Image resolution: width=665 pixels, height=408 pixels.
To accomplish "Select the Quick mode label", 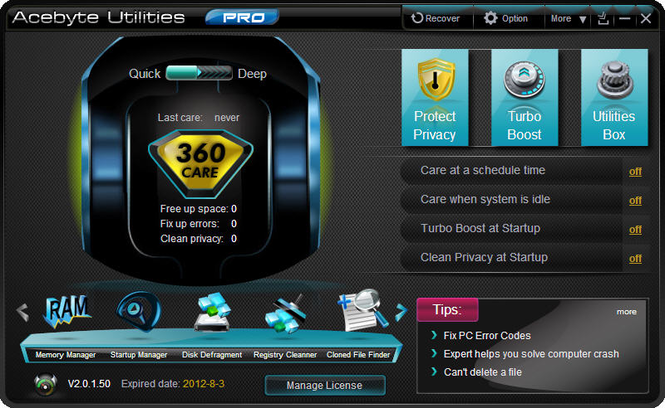I will [x=145, y=73].
